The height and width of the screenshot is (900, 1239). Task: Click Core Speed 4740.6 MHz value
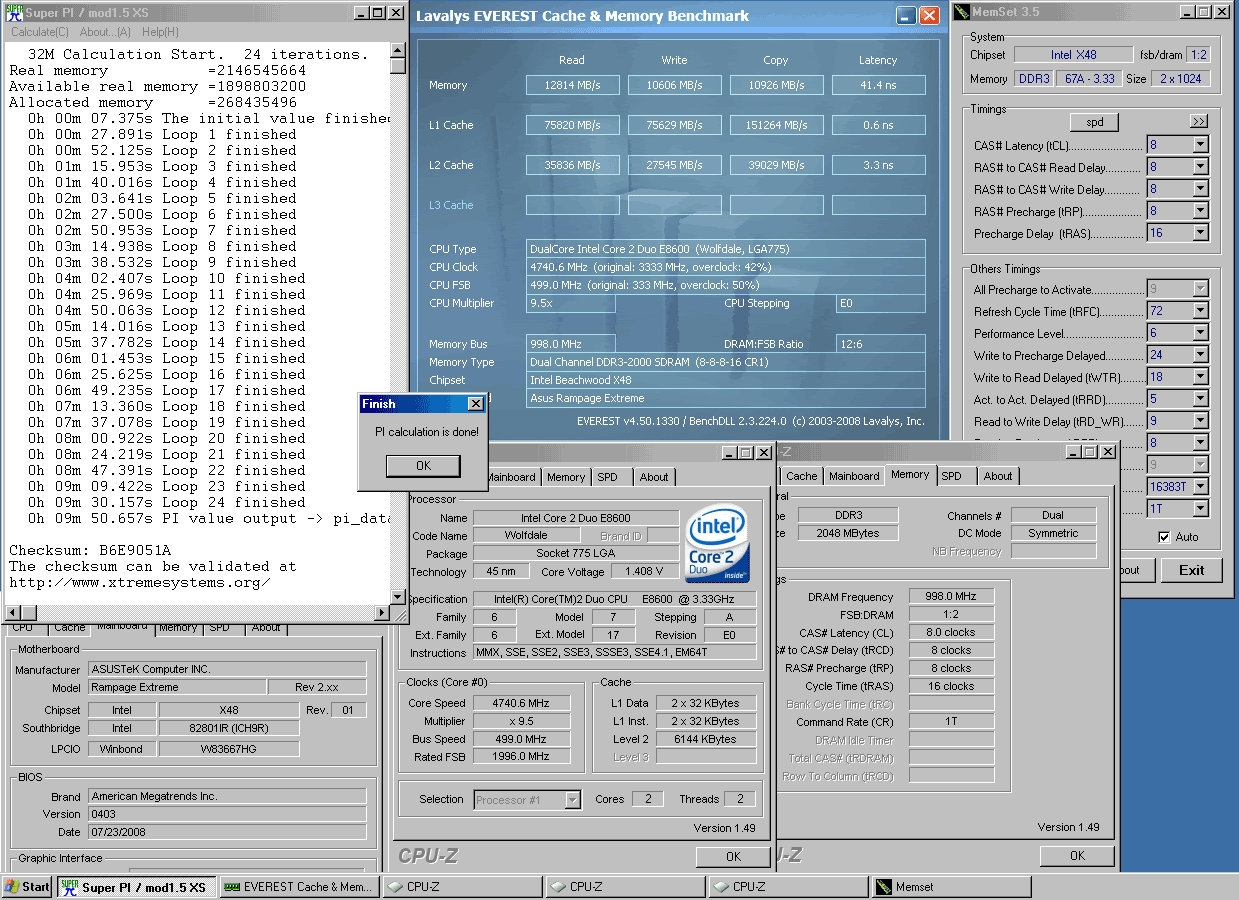click(521, 703)
